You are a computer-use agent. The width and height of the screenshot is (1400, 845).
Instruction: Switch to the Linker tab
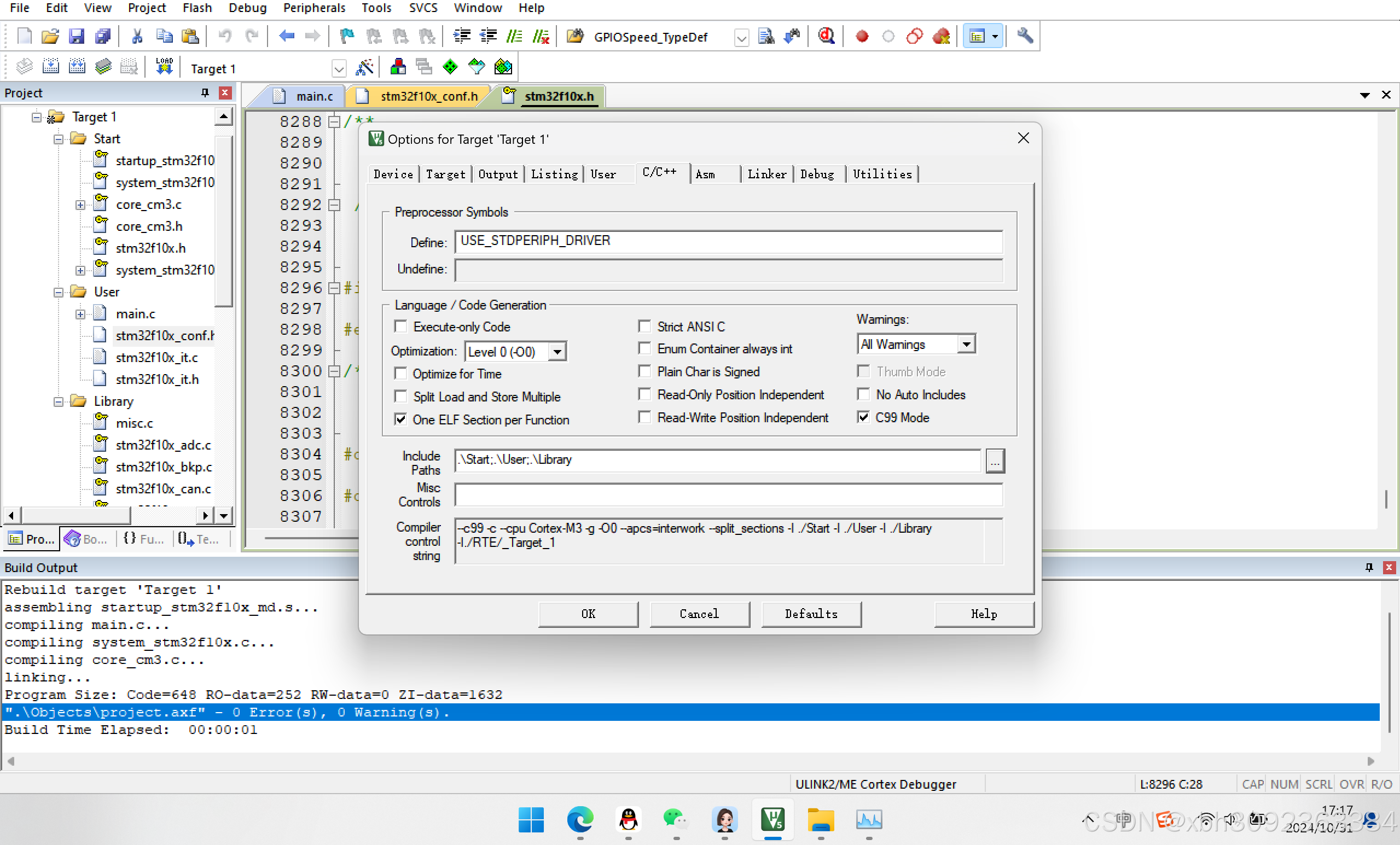coord(766,174)
